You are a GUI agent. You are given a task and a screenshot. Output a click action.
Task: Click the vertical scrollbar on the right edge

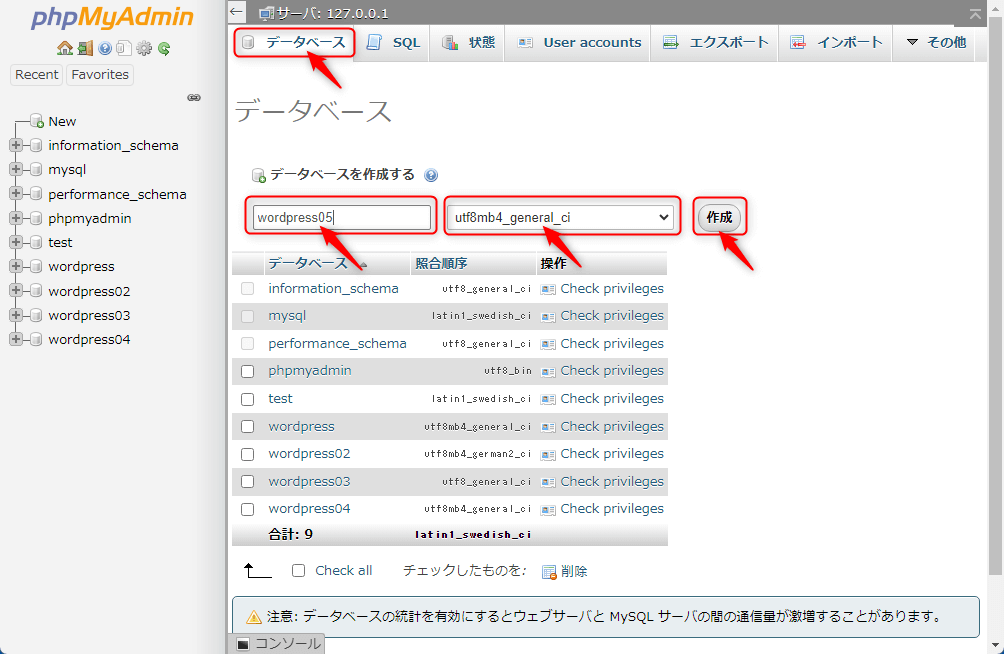(995, 300)
